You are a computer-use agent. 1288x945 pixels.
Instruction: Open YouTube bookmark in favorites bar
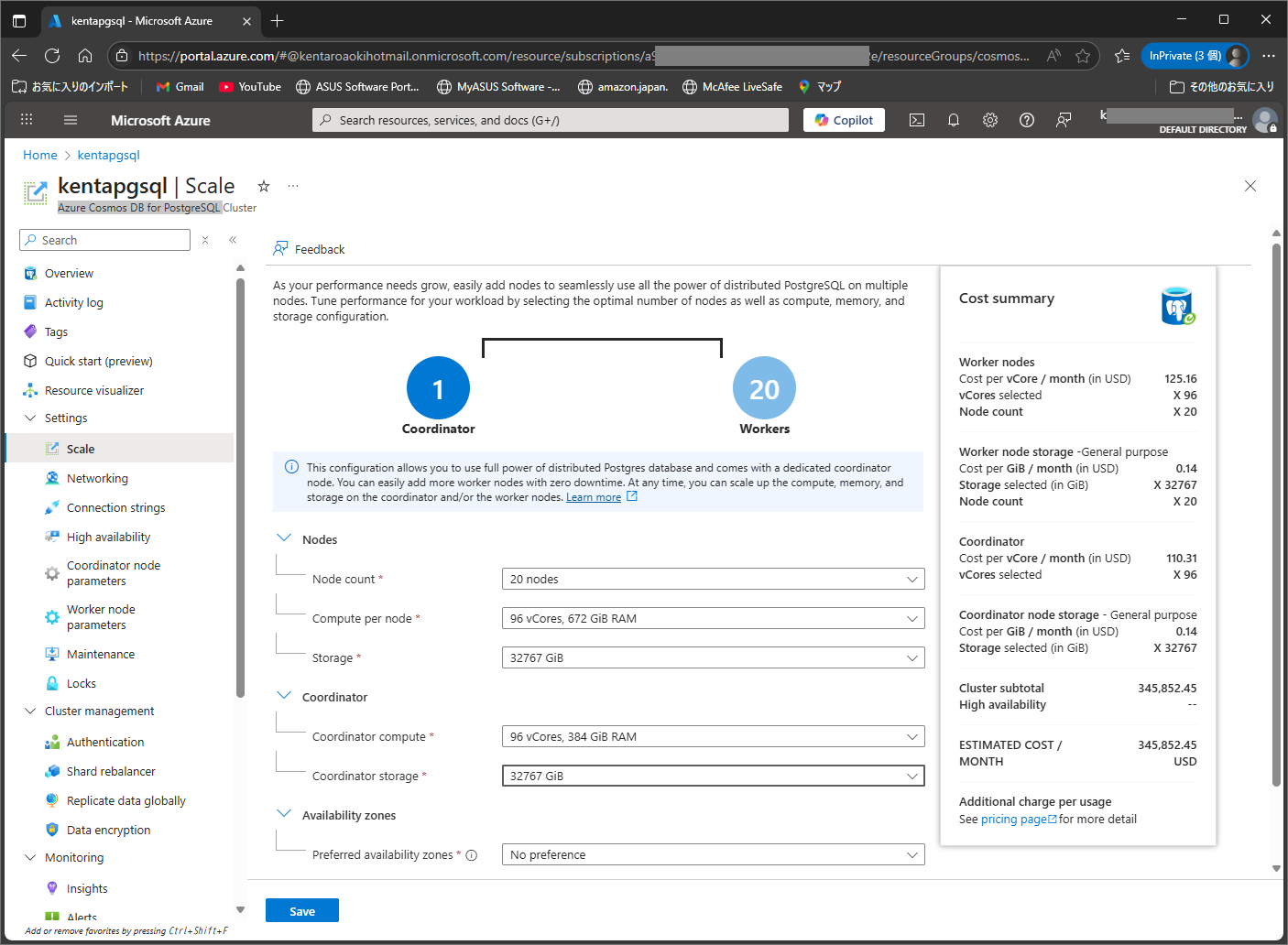pos(250,87)
